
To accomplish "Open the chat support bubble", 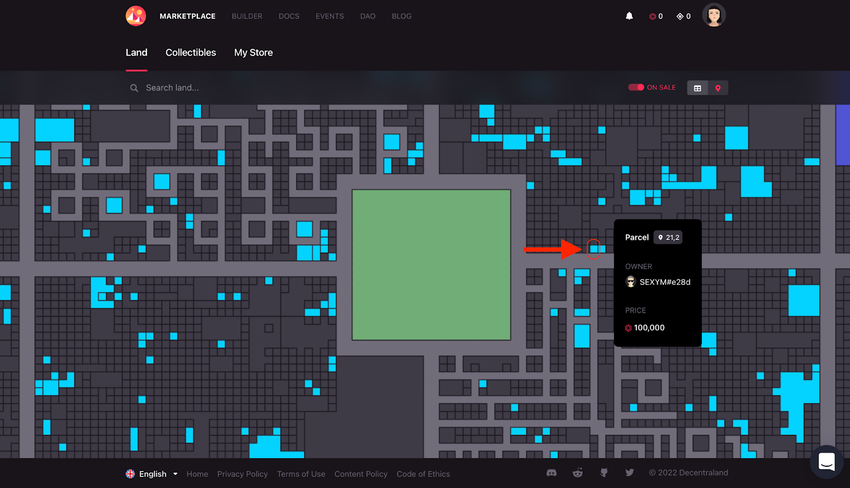I will [x=826, y=462].
